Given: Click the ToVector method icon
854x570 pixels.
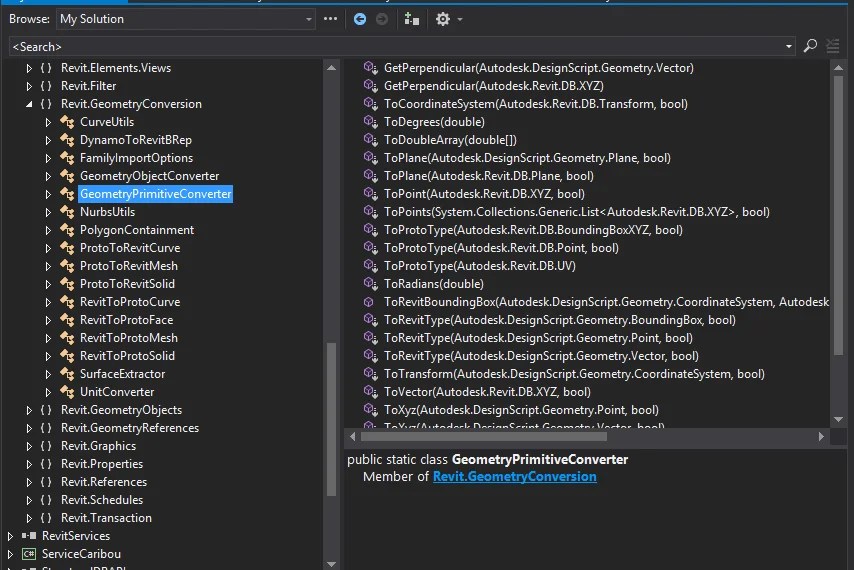Looking at the screenshot, I should [370, 392].
